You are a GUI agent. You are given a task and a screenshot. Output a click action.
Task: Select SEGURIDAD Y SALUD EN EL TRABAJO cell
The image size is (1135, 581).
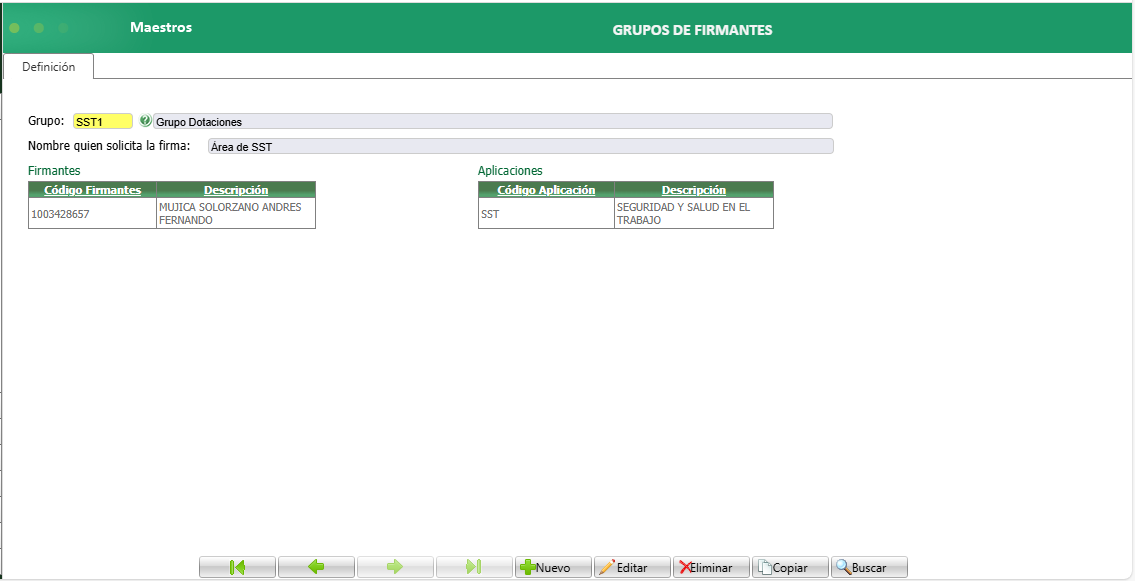[693, 213]
